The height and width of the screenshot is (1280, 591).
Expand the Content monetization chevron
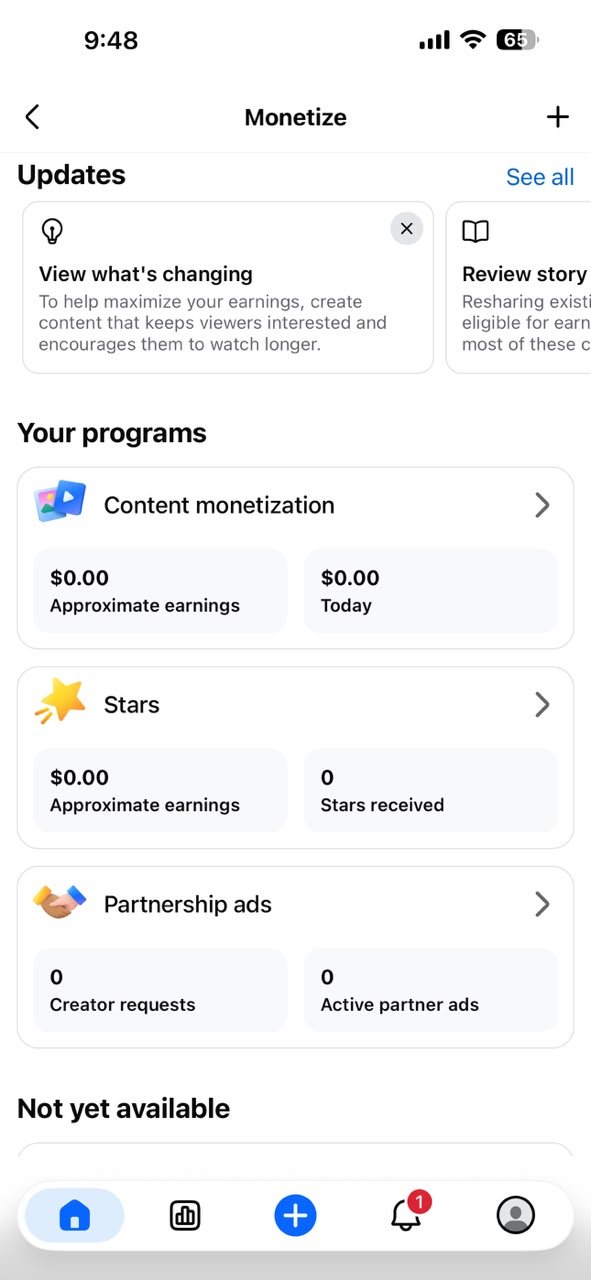click(542, 505)
